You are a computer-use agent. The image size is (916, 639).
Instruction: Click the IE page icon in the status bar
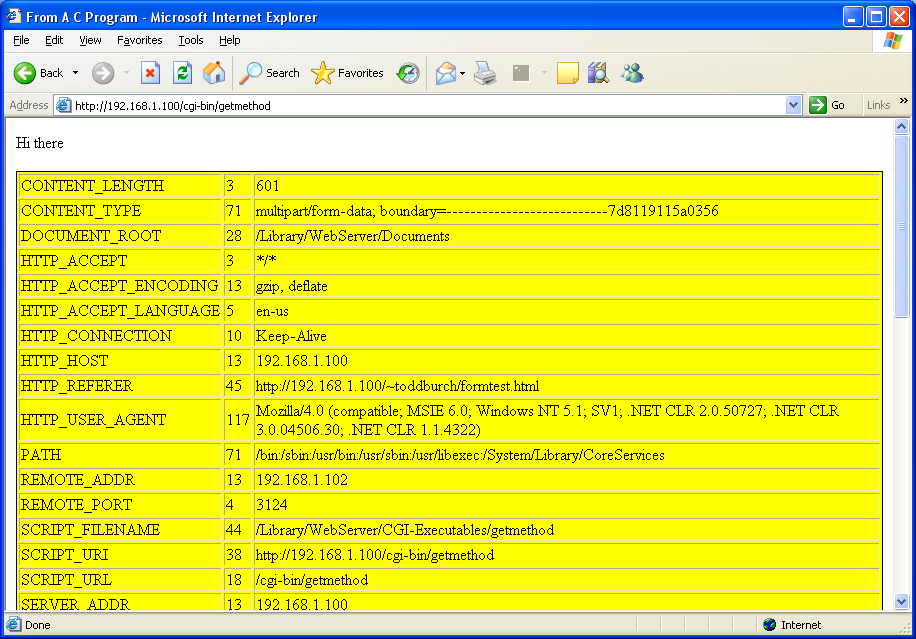point(14,624)
